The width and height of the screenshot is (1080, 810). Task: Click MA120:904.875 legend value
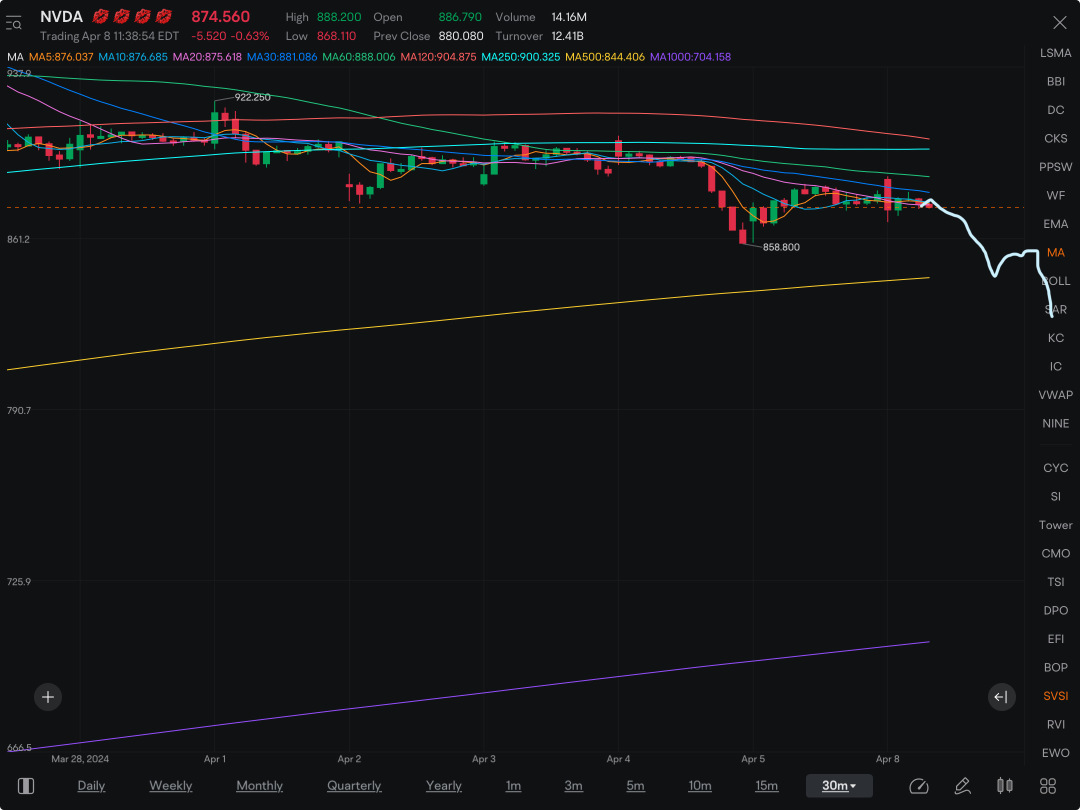coord(438,56)
